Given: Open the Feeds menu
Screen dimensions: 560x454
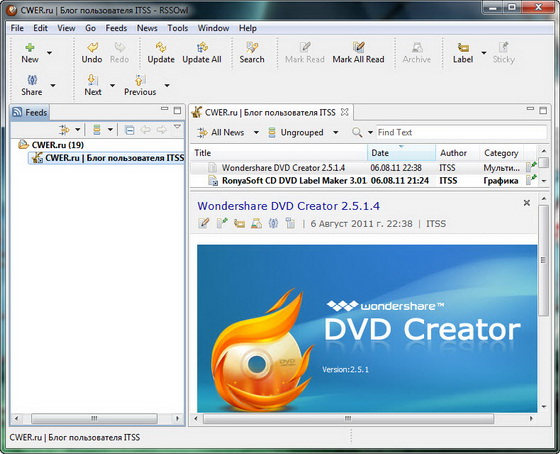Looking at the screenshot, I should [116, 28].
